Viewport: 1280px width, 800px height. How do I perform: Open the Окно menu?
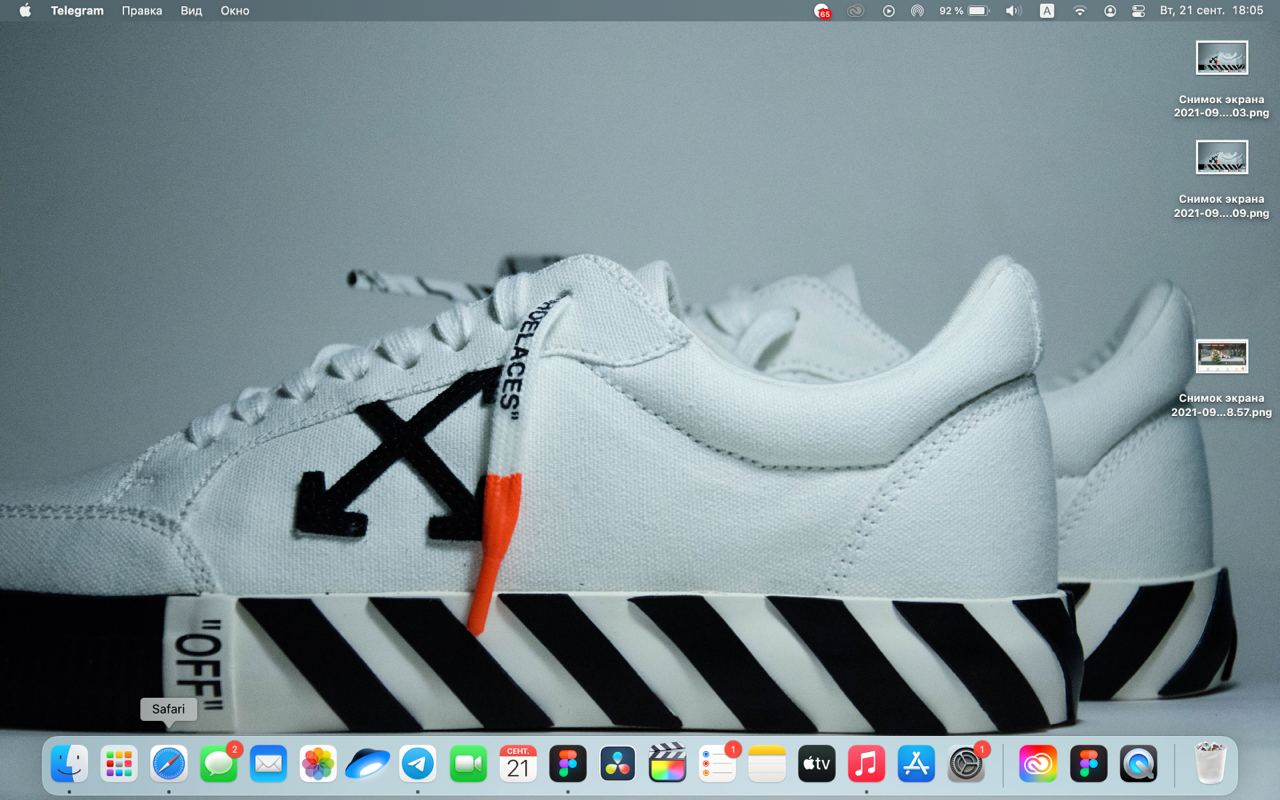[x=235, y=11]
